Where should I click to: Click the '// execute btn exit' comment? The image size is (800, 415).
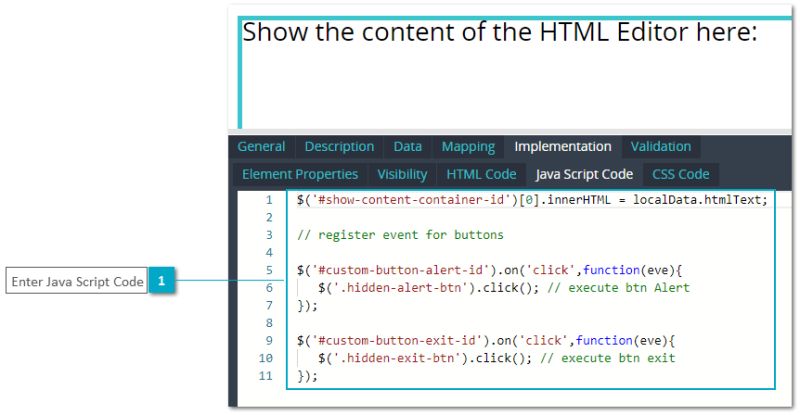(608, 358)
